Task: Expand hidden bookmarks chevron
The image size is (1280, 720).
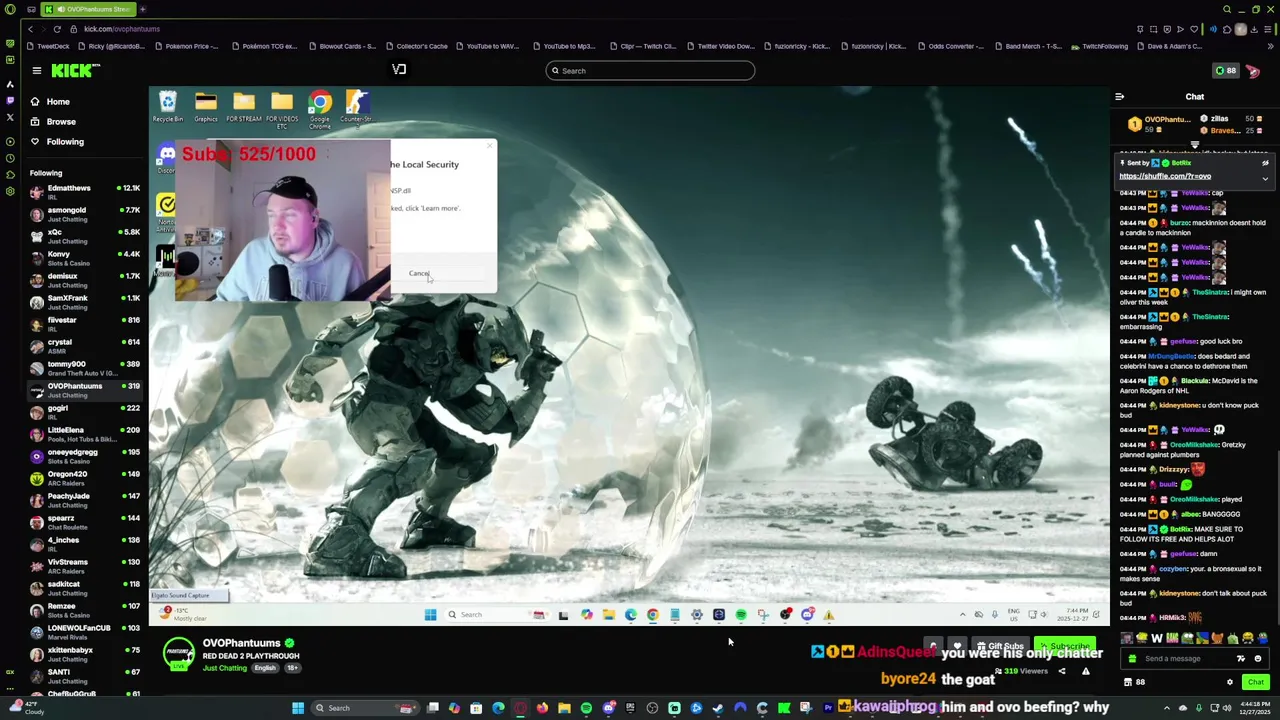Action: click(1271, 46)
